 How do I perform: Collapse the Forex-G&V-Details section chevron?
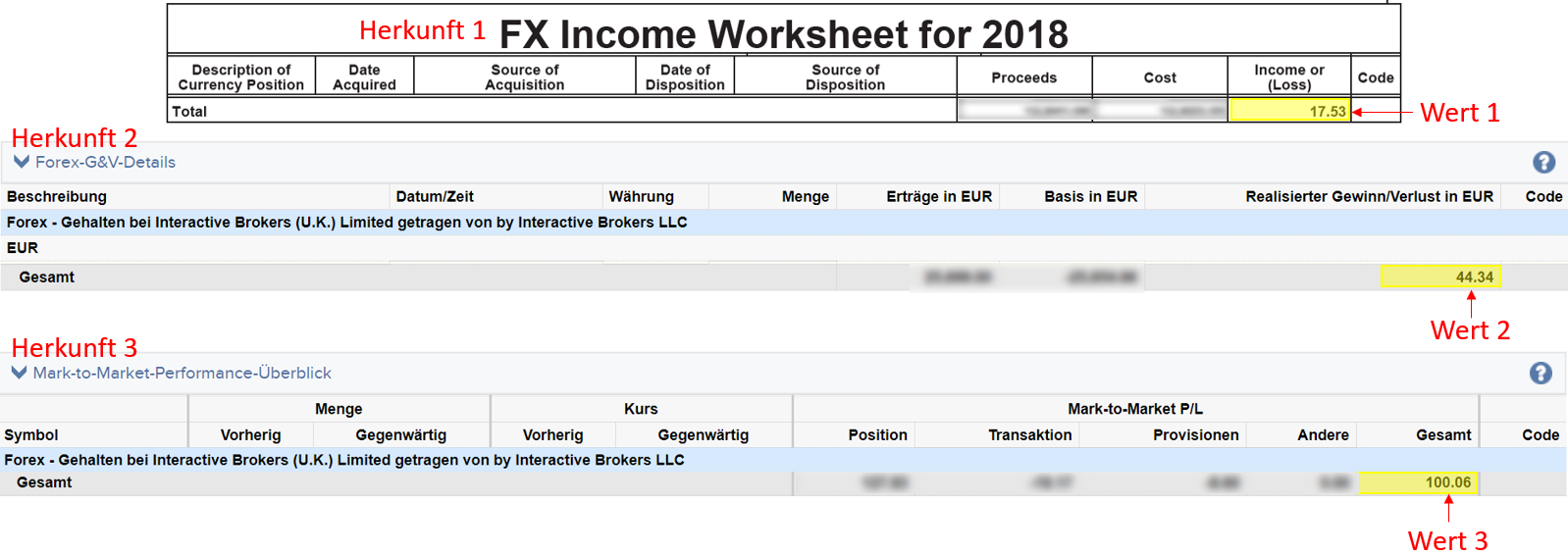(x=21, y=162)
